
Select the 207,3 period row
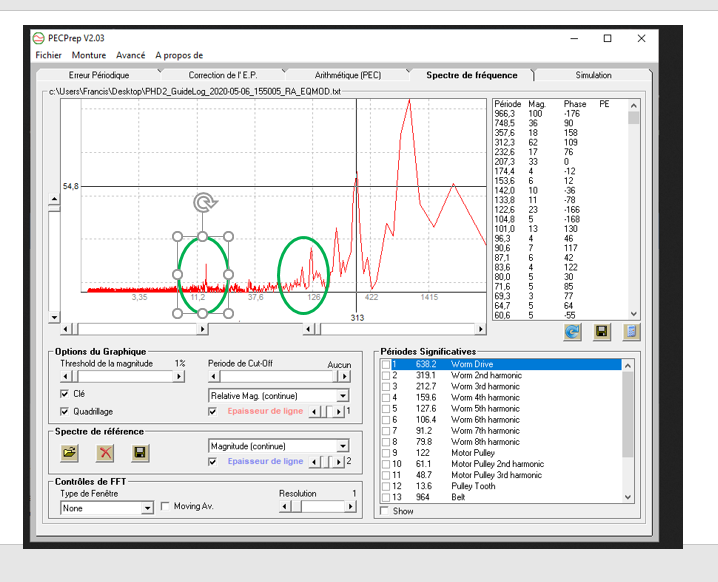point(559,162)
